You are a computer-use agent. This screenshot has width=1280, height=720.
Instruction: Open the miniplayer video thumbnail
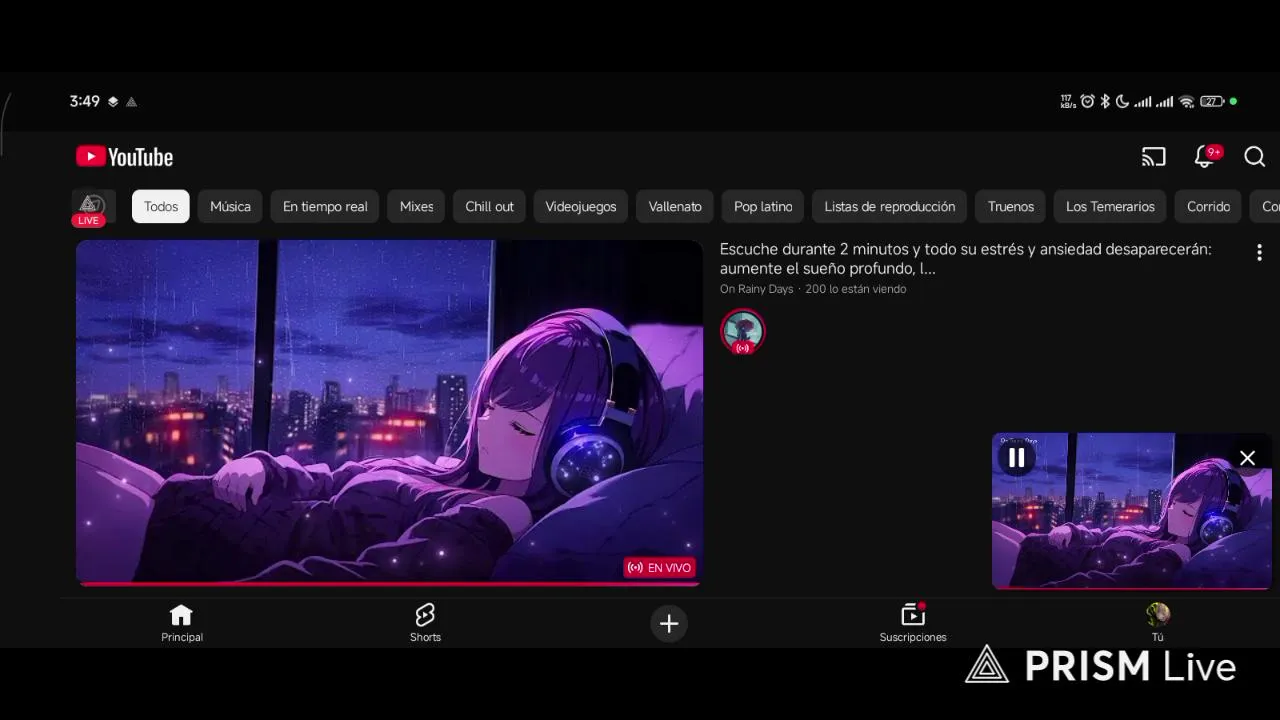coord(1131,511)
